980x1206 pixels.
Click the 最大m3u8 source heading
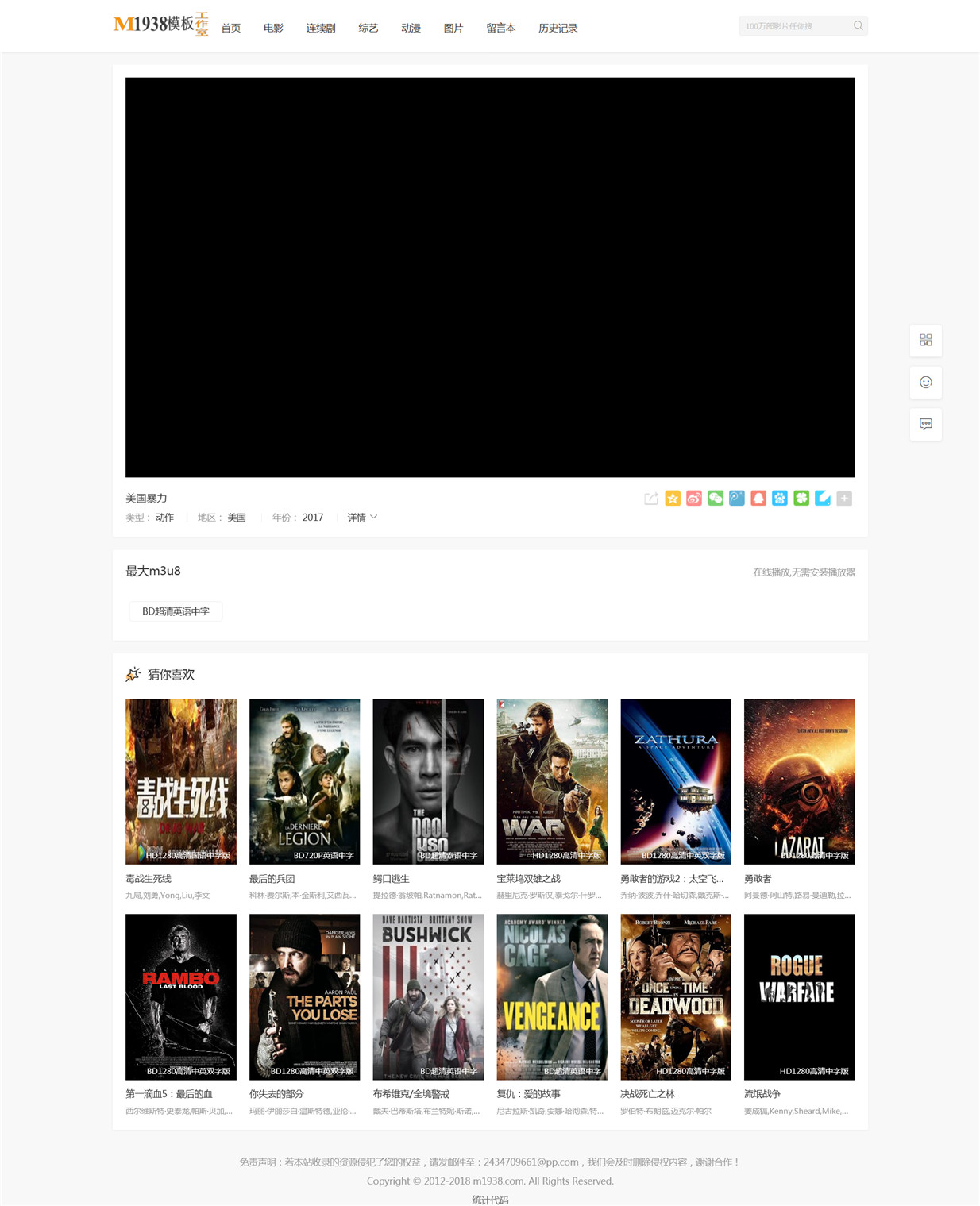pyautogui.click(x=153, y=571)
